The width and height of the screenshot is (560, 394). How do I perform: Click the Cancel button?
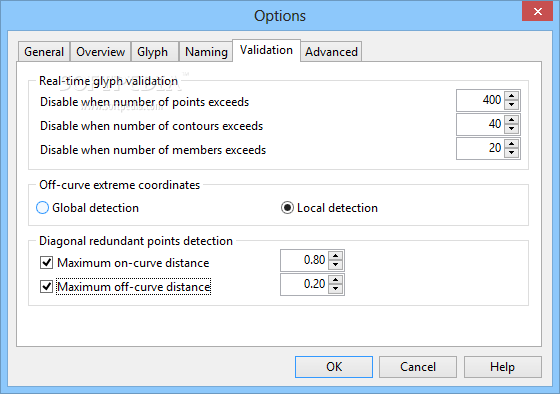pyautogui.click(x=418, y=367)
